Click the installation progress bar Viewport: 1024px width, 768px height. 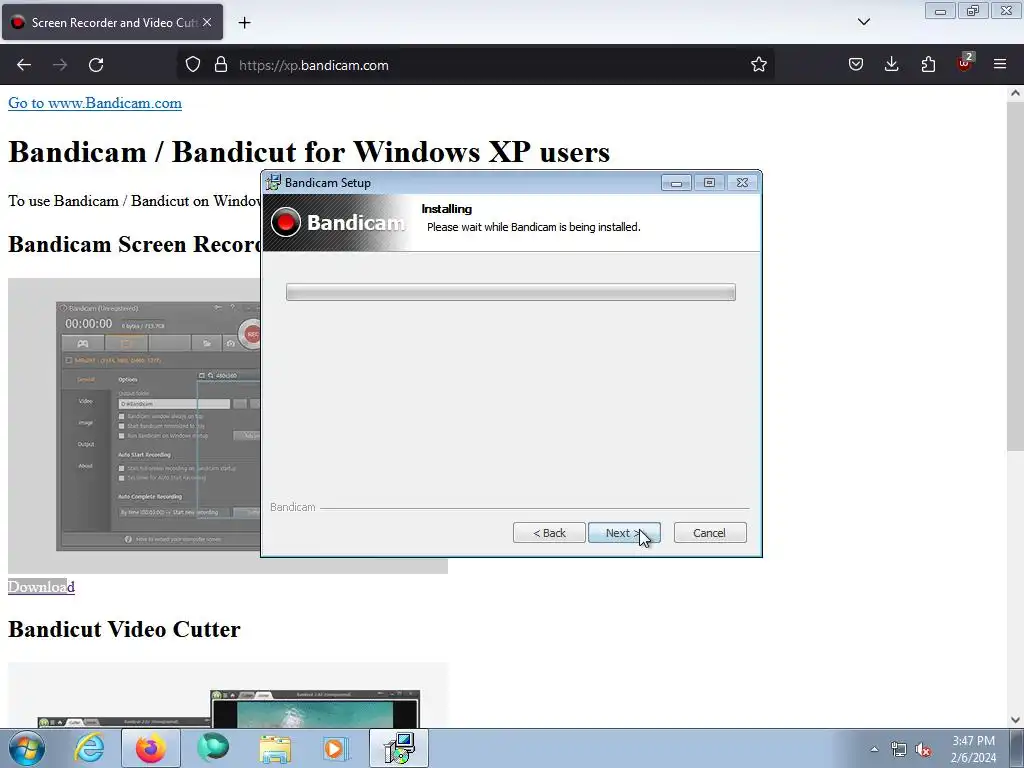tap(511, 292)
